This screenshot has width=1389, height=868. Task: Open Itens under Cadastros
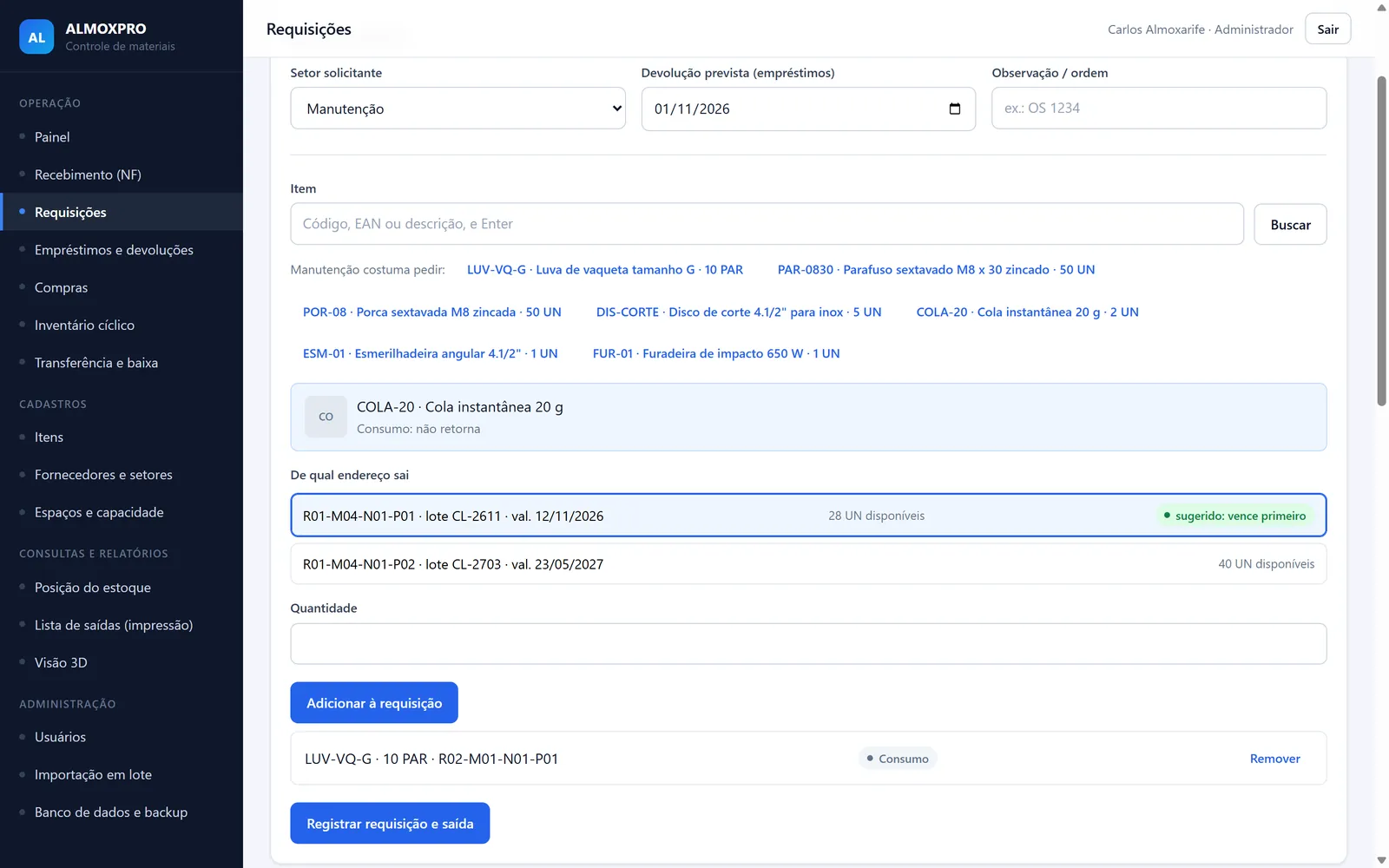(x=122, y=437)
